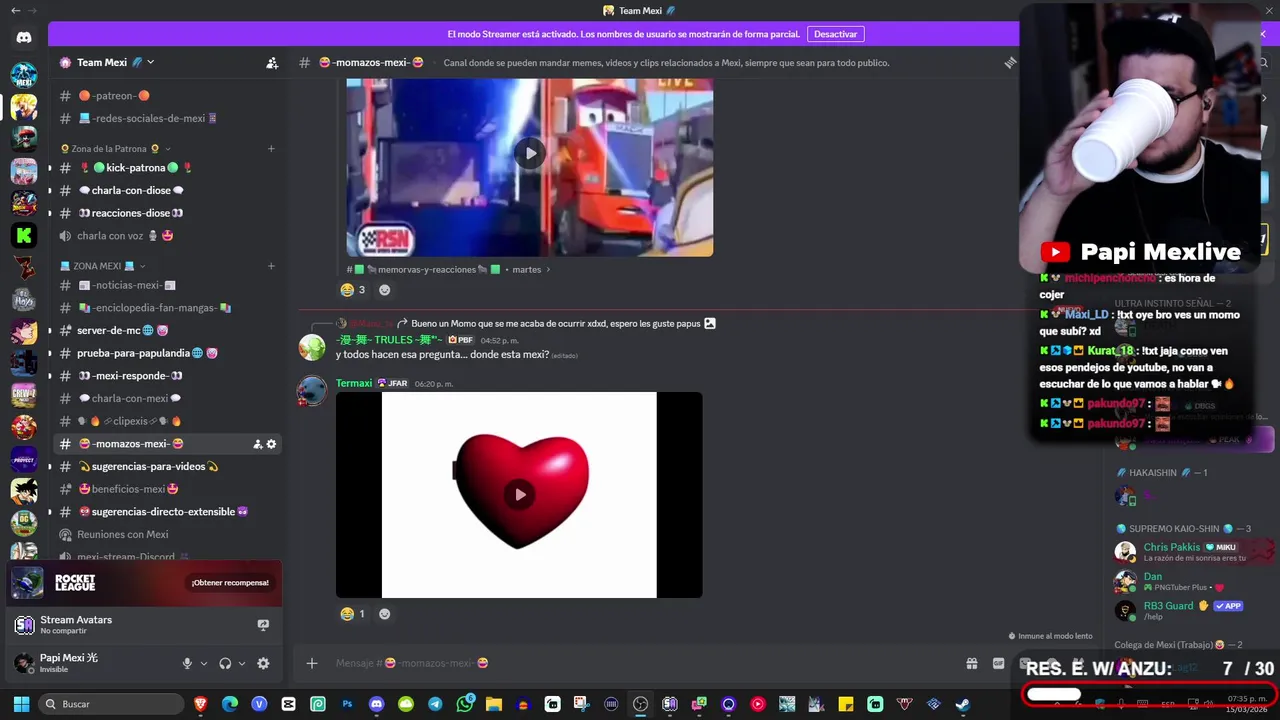Toggle laughing reaction with 1 on heart video
Viewport: 1280px width, 720px height.
pyautogui.click(x=353, y=614)
